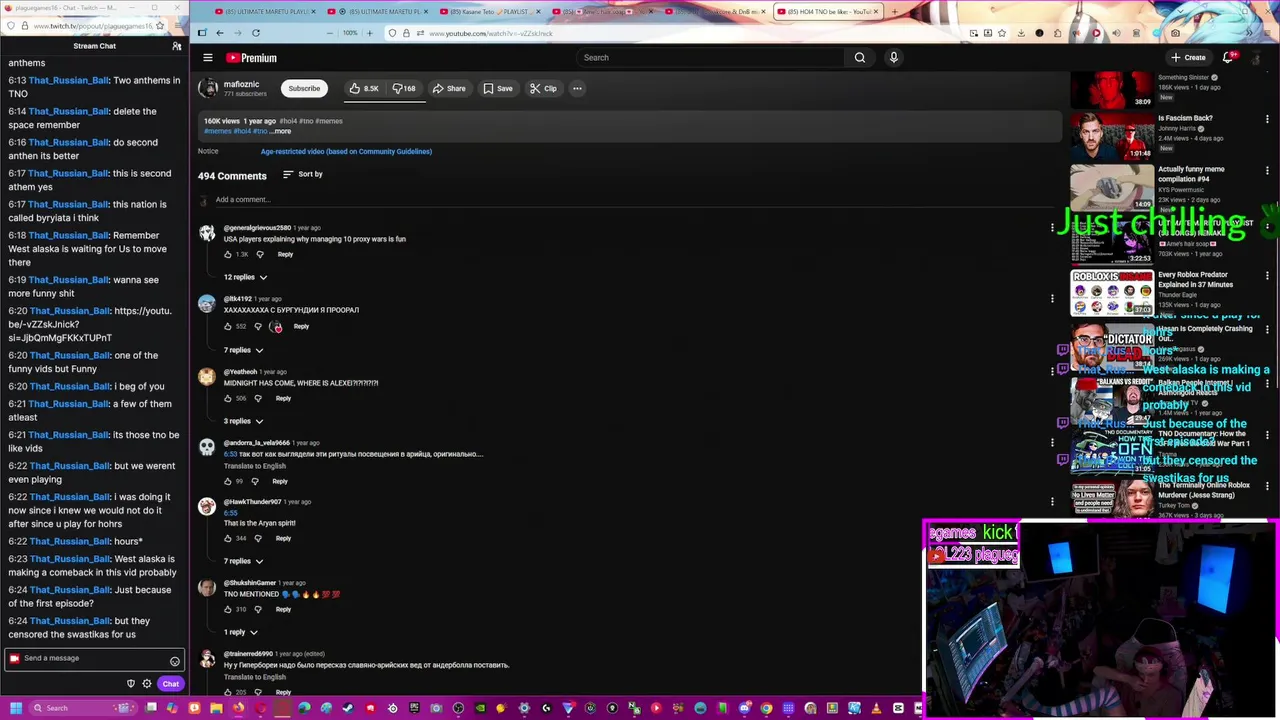Save the video to a playlist
Screen dimensions: 1280x720
coord(498,88)
